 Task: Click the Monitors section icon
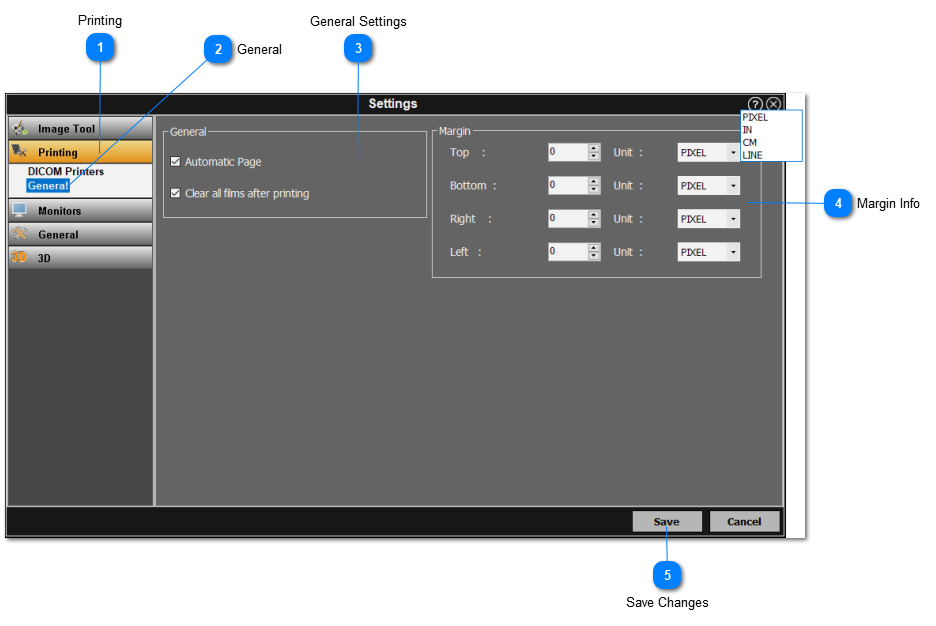20,211
